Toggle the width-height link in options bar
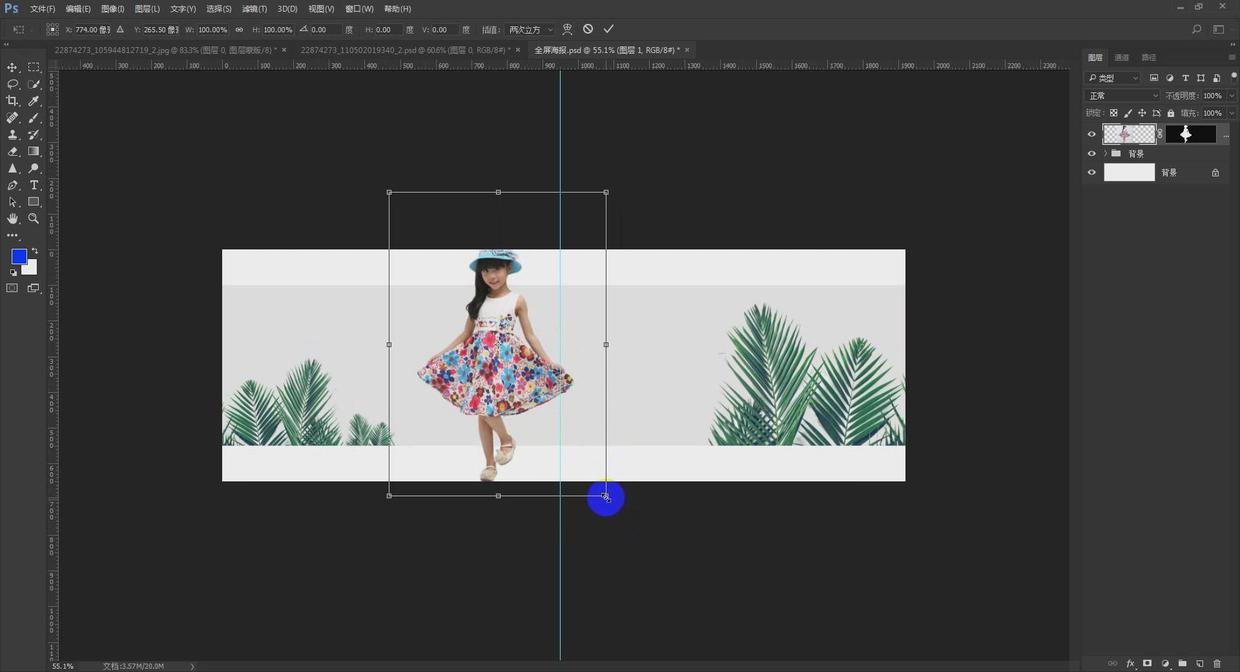Image resolution: width=1240 pixels, height=672 pixels. coord(239,30)
